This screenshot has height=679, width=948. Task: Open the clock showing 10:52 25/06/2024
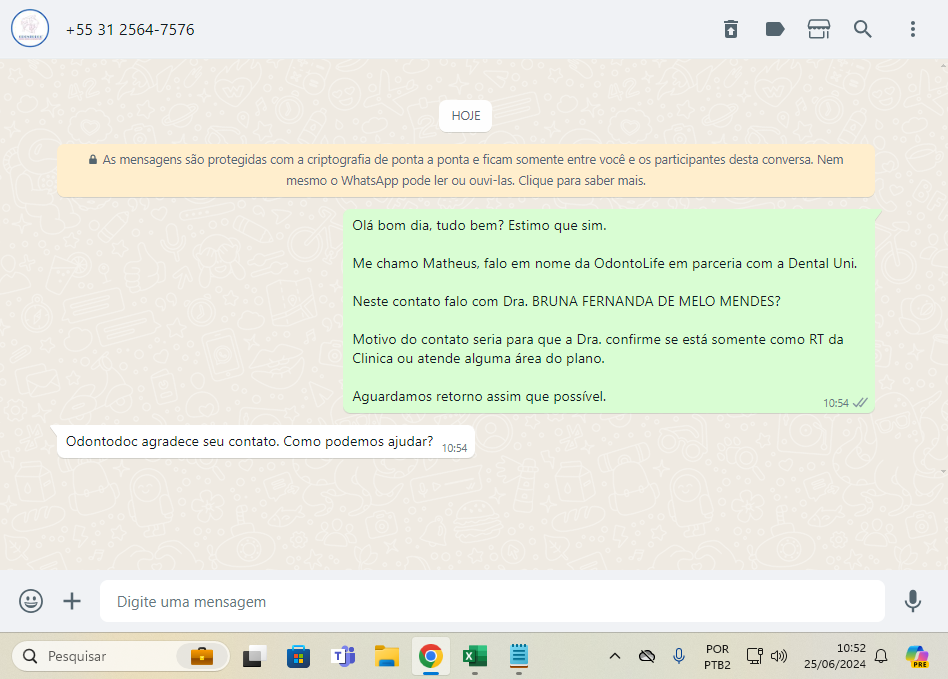[x=834, y=656]
